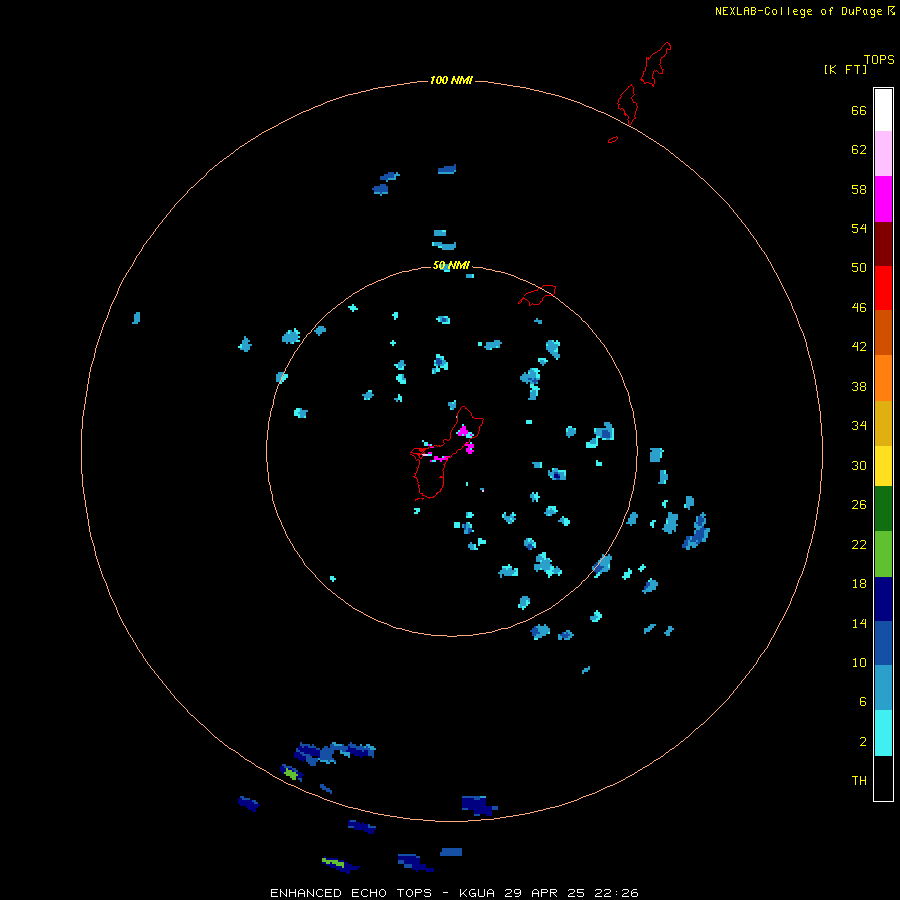The width and height of the screenshot is (900, 900).
Task: Click the '50 NMI' range ring label
Action: (x=451, y=265)
